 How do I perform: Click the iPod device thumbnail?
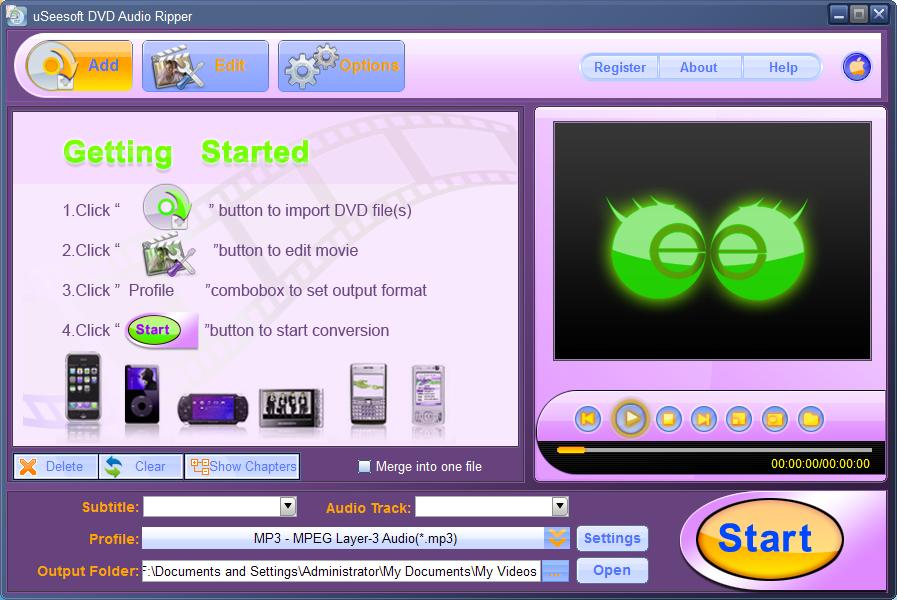[x=142, y=394]
